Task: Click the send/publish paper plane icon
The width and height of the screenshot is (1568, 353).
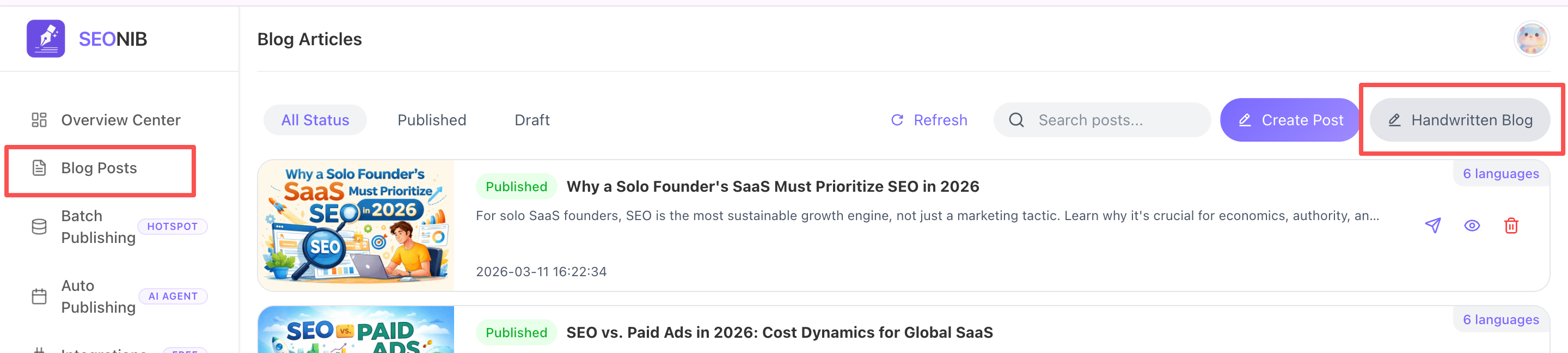Action: [1433, 226]
